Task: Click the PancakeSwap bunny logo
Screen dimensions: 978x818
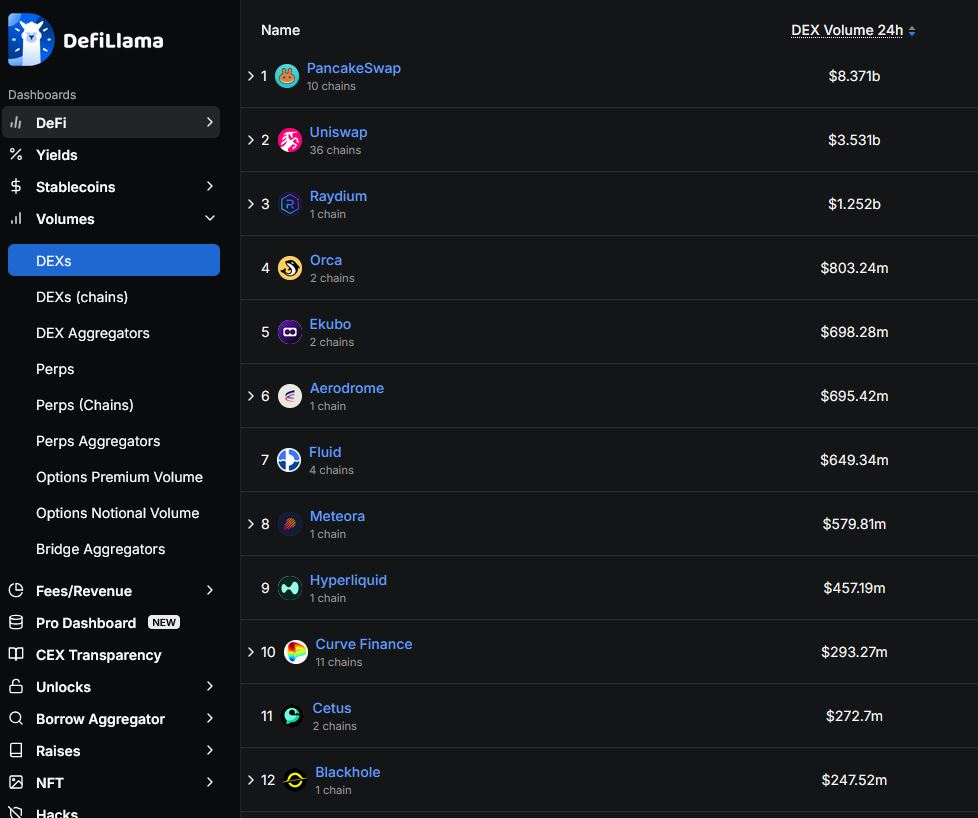Action: pyautogui.click(x=287, y=75)
